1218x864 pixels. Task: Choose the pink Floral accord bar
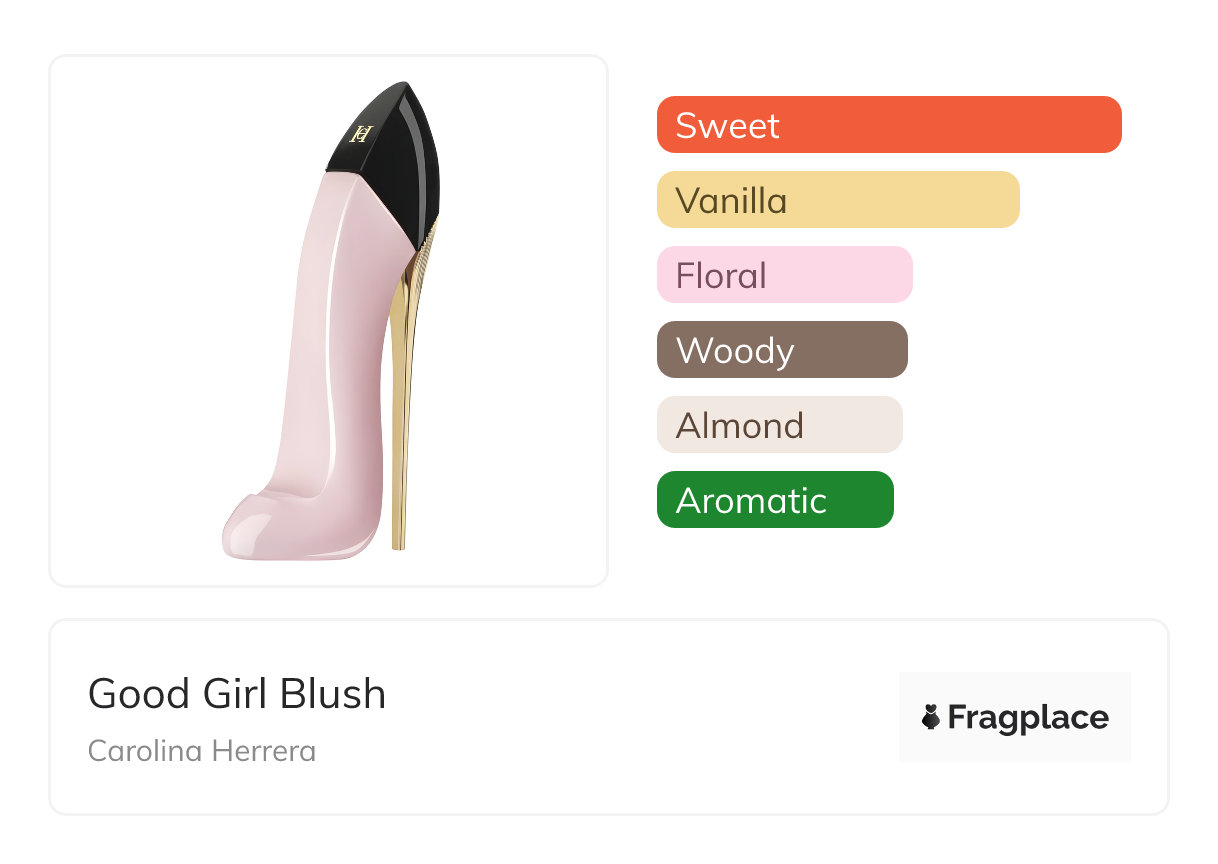coord(784,275)
